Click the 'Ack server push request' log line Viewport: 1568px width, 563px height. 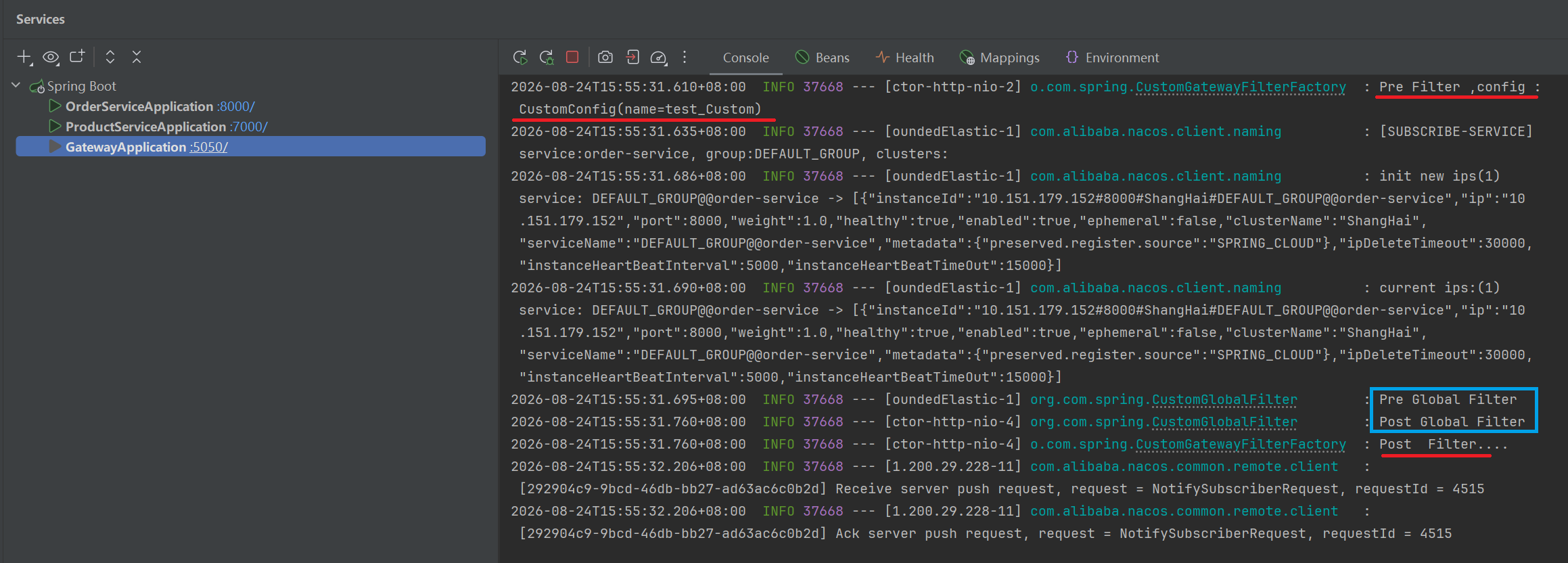tap(985, 533)
